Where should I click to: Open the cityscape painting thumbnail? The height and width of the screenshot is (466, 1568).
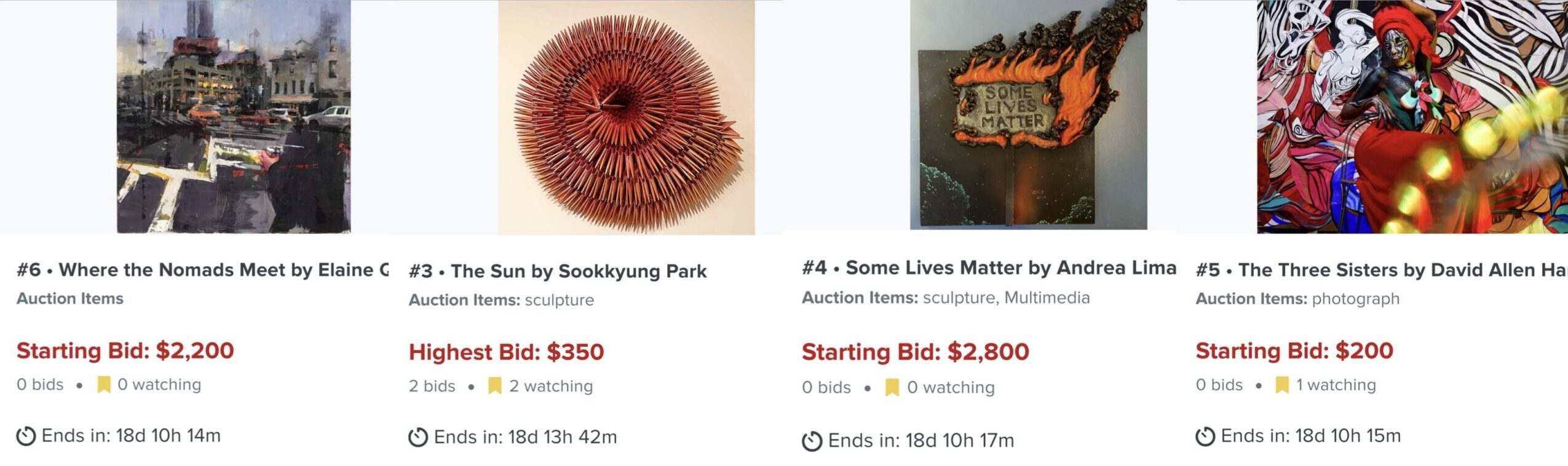tap(234, 117)
